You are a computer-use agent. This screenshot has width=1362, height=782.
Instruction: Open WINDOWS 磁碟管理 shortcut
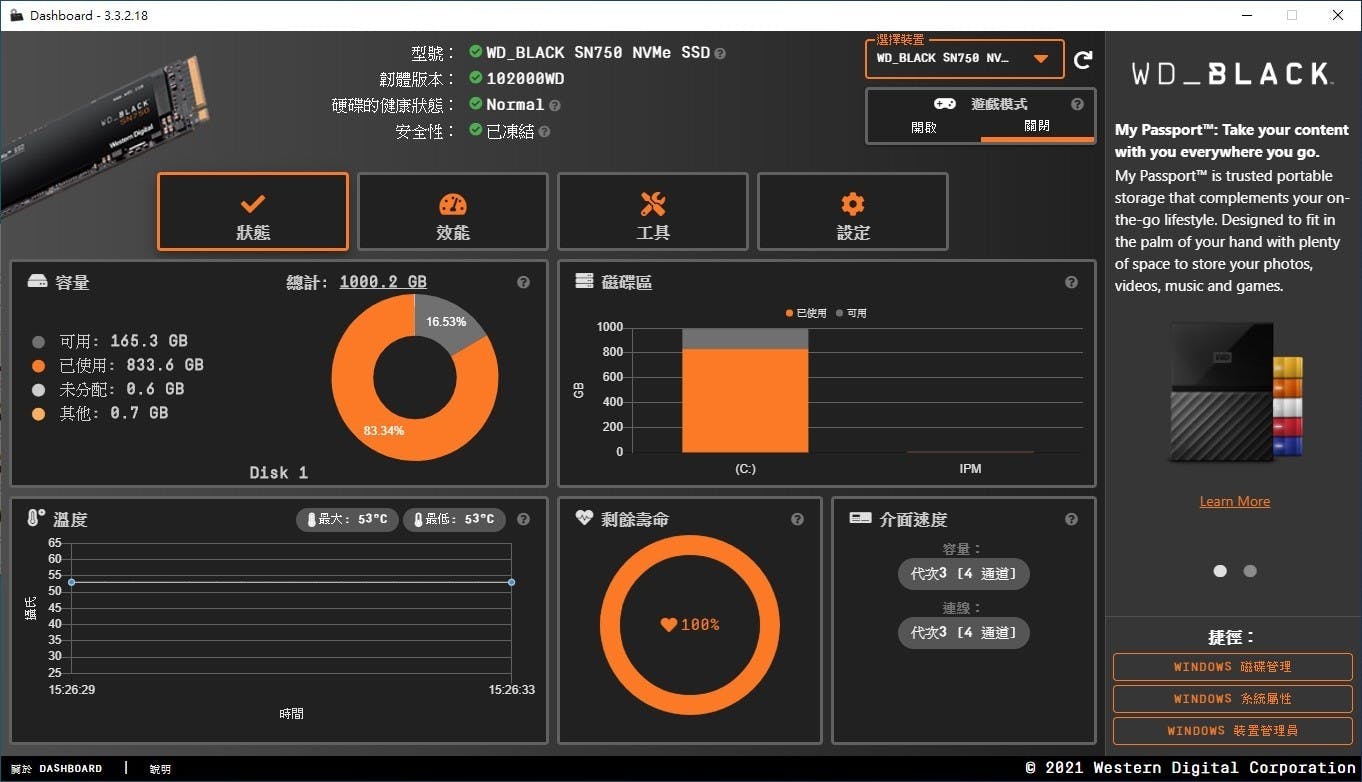[1232, 667]
